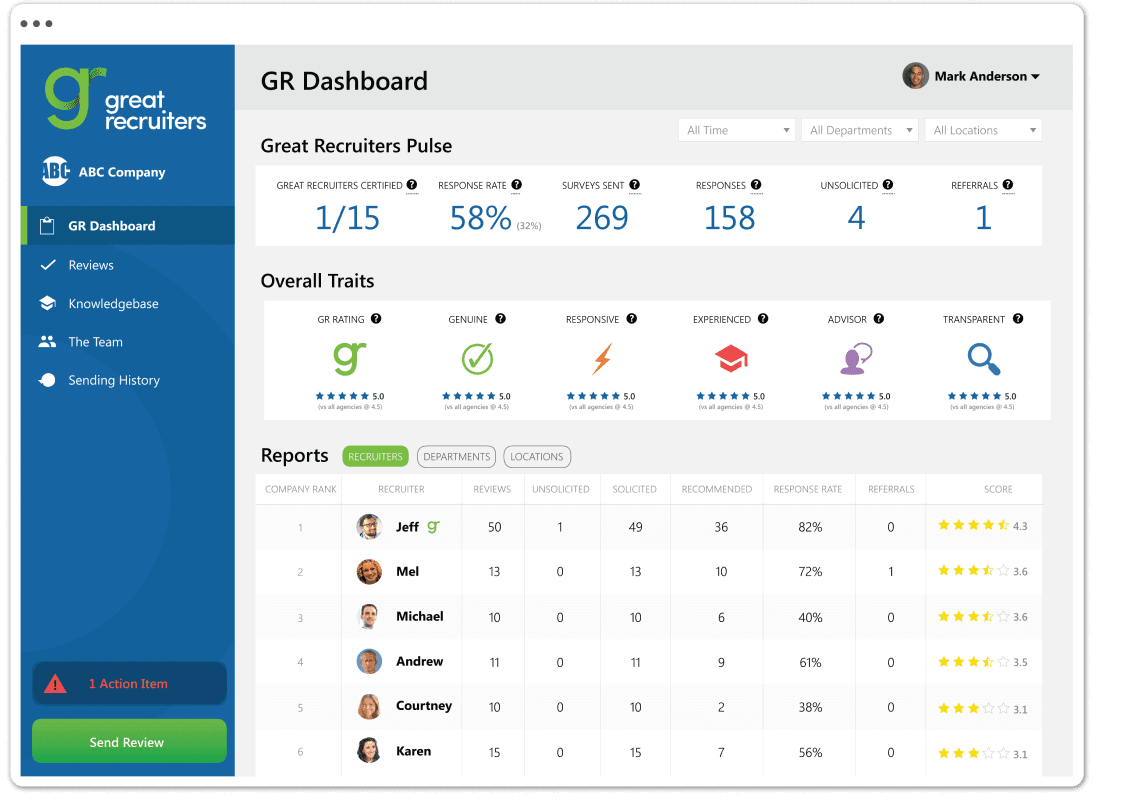1126x806 pixels.
Task: Open the All Departments dropdown
Action: (x=860, y=130)
